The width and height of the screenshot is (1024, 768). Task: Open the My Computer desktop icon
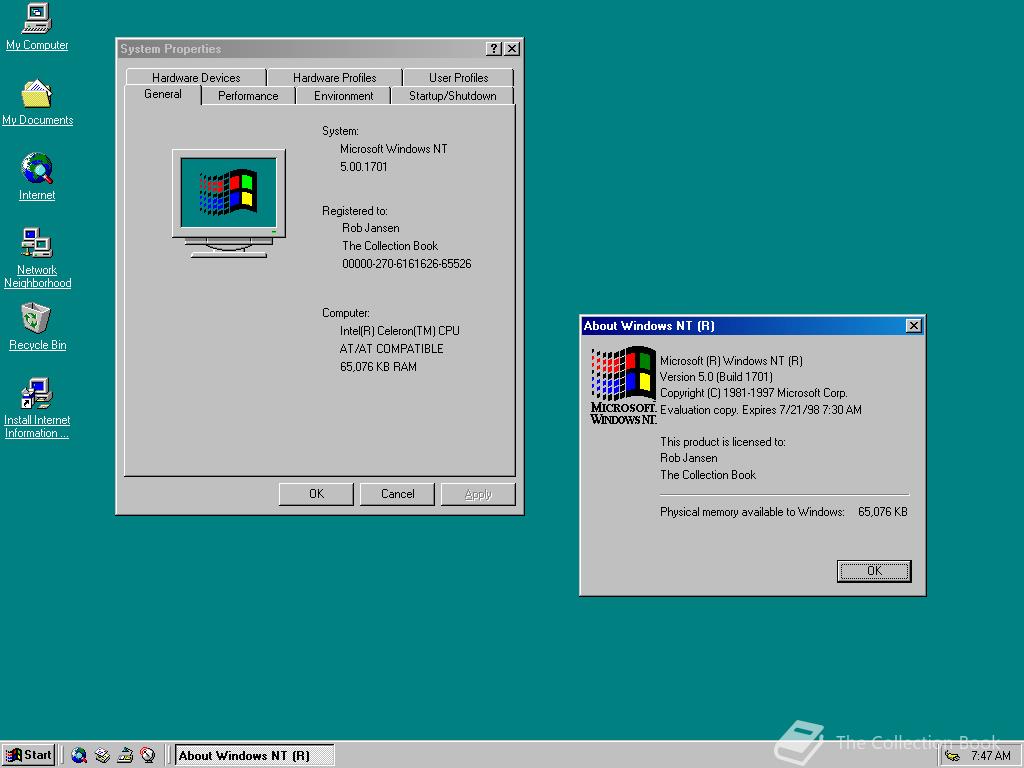coord(37,20)
